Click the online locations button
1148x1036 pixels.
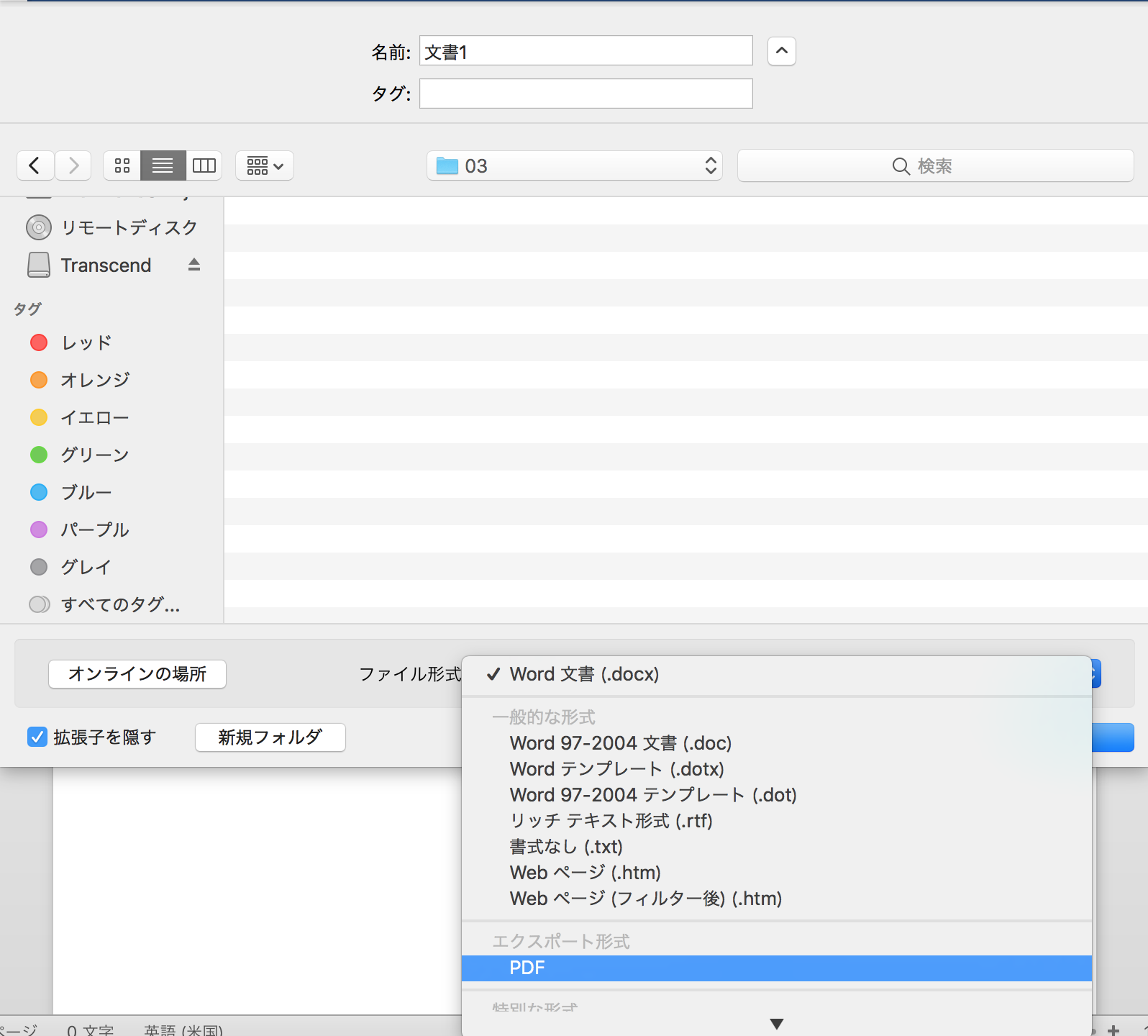tap(137, 674)
